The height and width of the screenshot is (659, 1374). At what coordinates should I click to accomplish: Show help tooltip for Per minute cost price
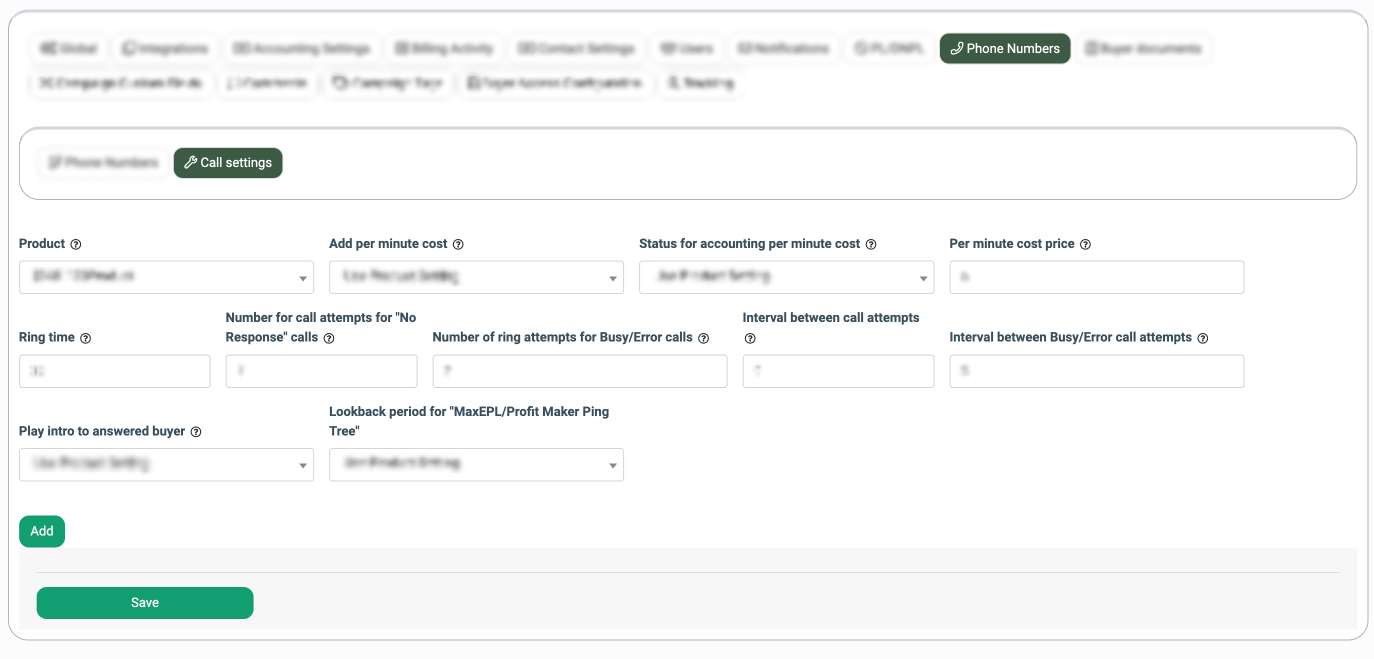point(1085,244)
